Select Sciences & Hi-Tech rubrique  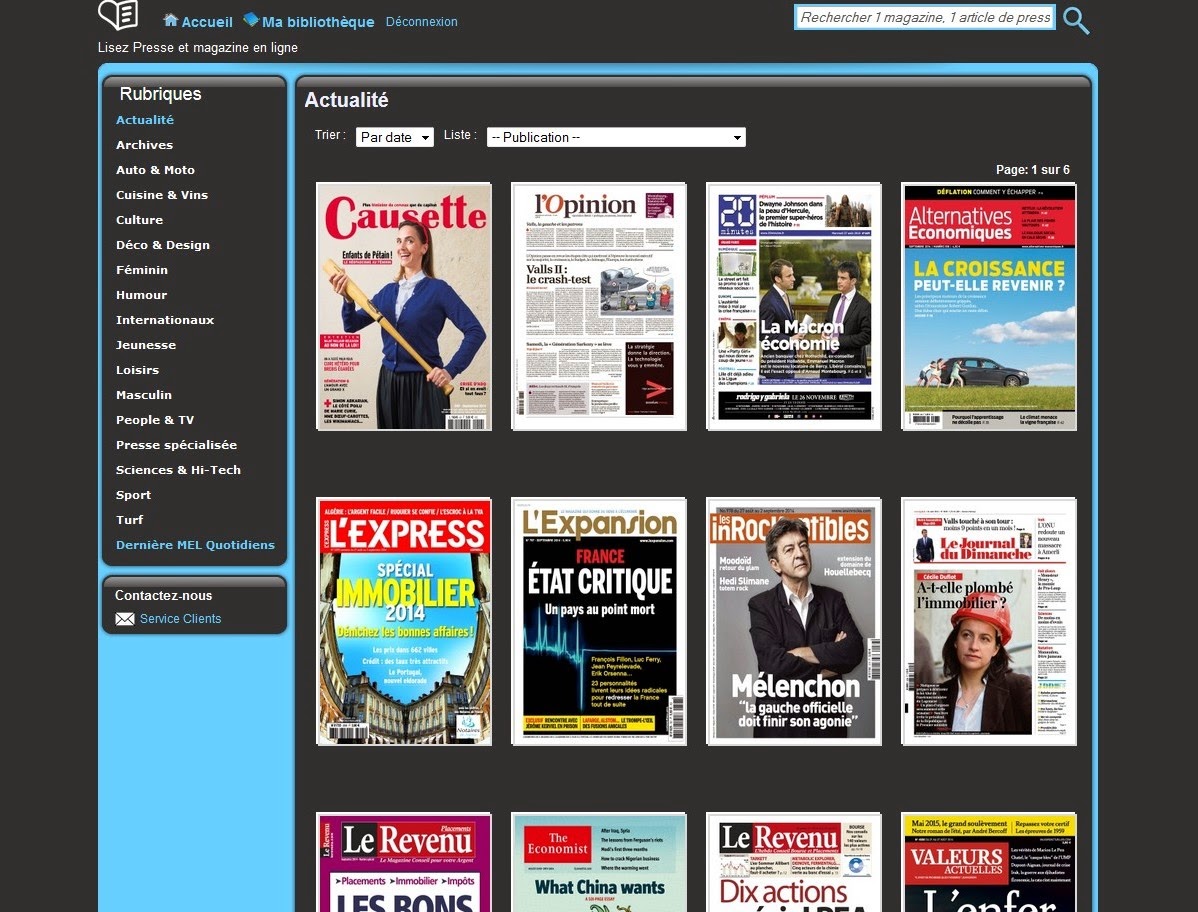point(178,471)
